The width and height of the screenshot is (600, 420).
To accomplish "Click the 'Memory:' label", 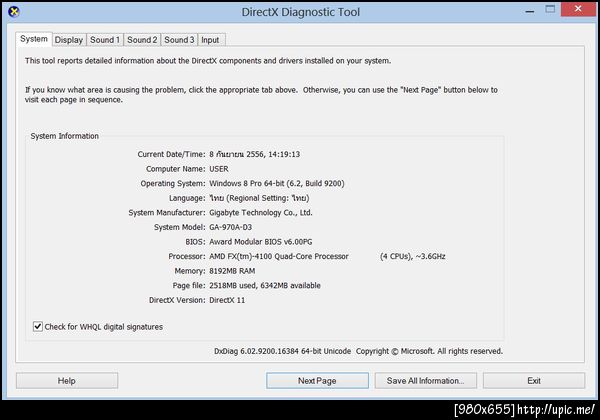I will coord(190,271).
